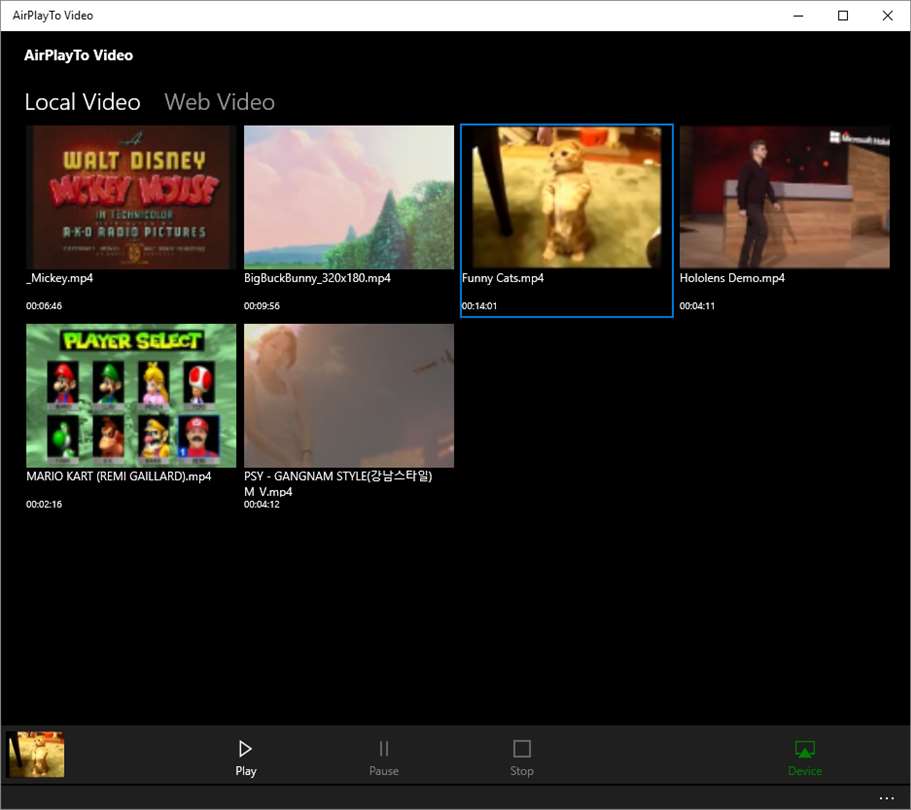Click the 00:04:12 duration label
Image resolution: width=911 pixels, height=810 pixels.
(261, 504)
